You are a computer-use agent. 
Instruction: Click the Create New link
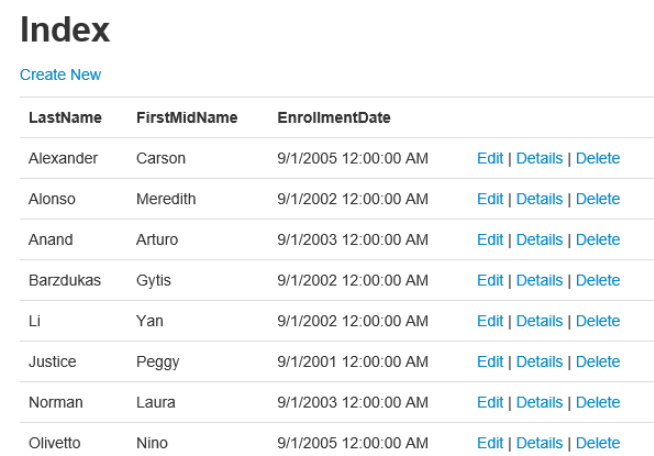[x=60, y=75]
